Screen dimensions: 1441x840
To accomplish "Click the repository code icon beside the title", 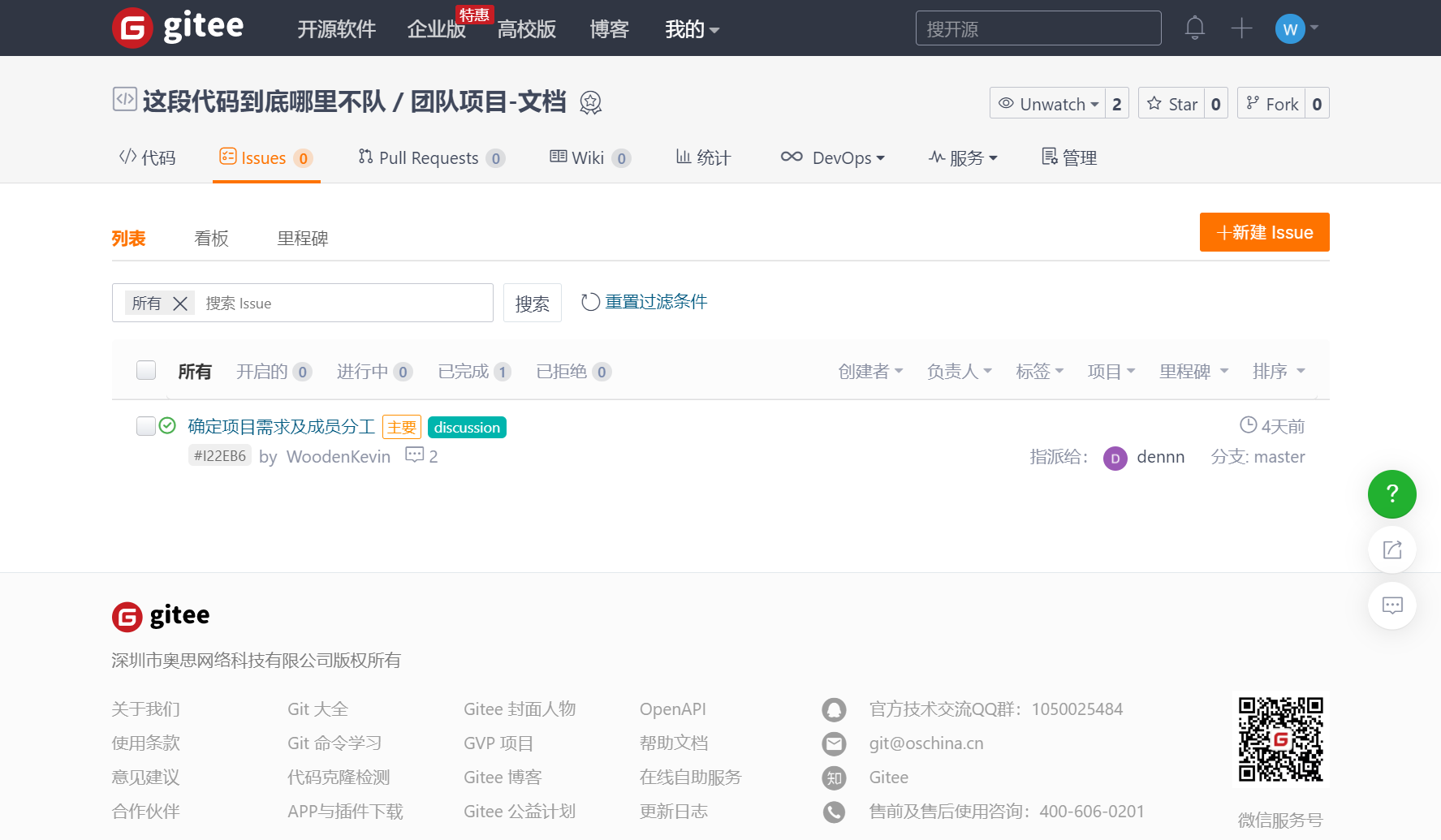I will [124, 99].
